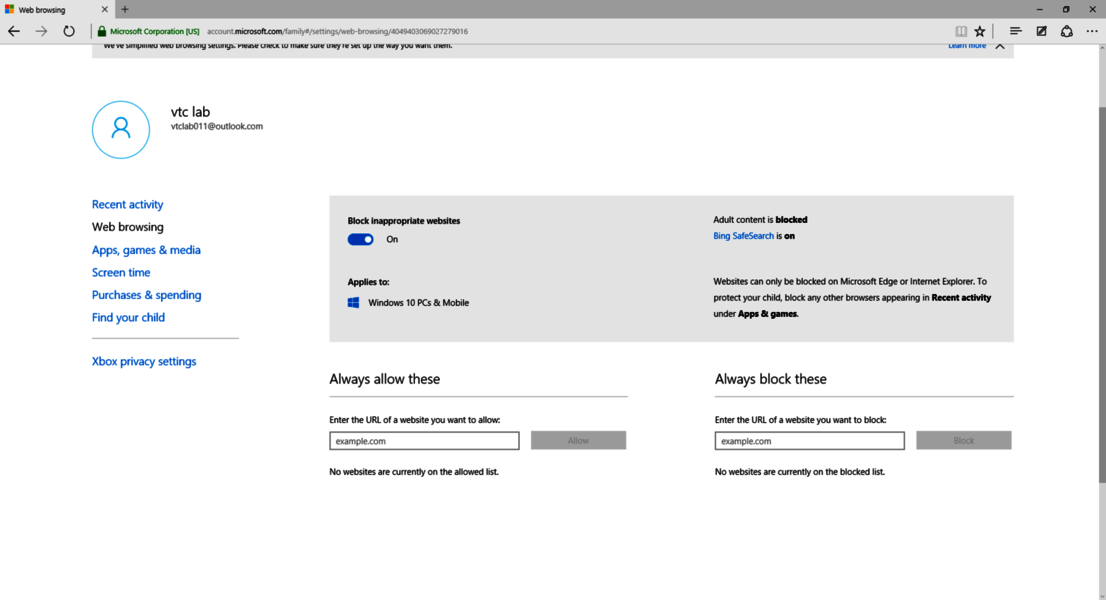
Task: Make a Web Note on this page
Action: pos(1040,31)
